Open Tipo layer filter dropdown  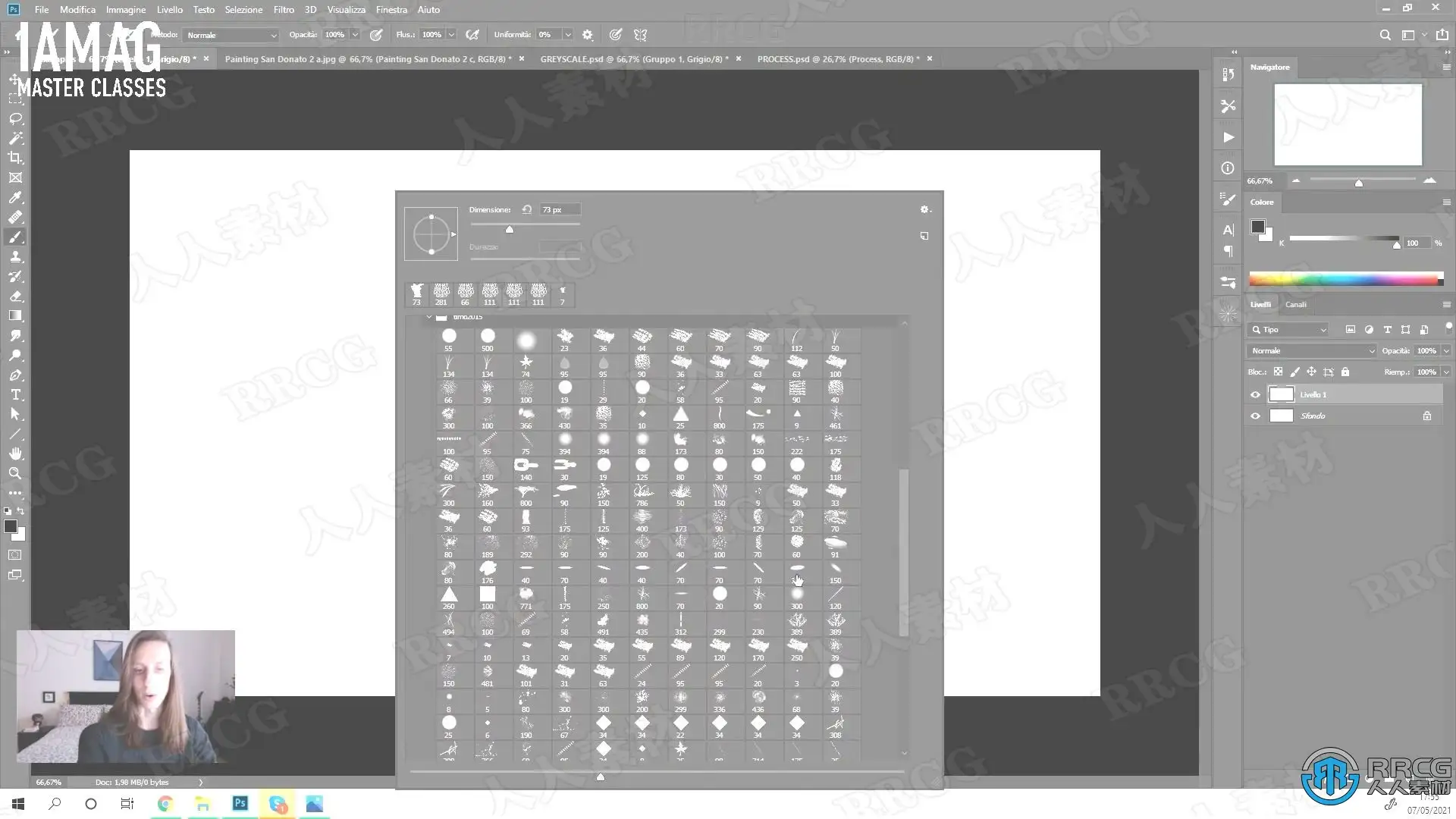(x=1288, y=330)
